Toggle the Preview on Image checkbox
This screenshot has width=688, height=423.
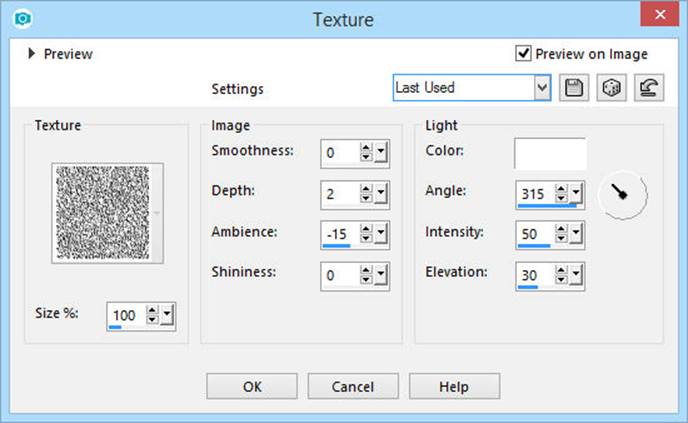point(523,54)
